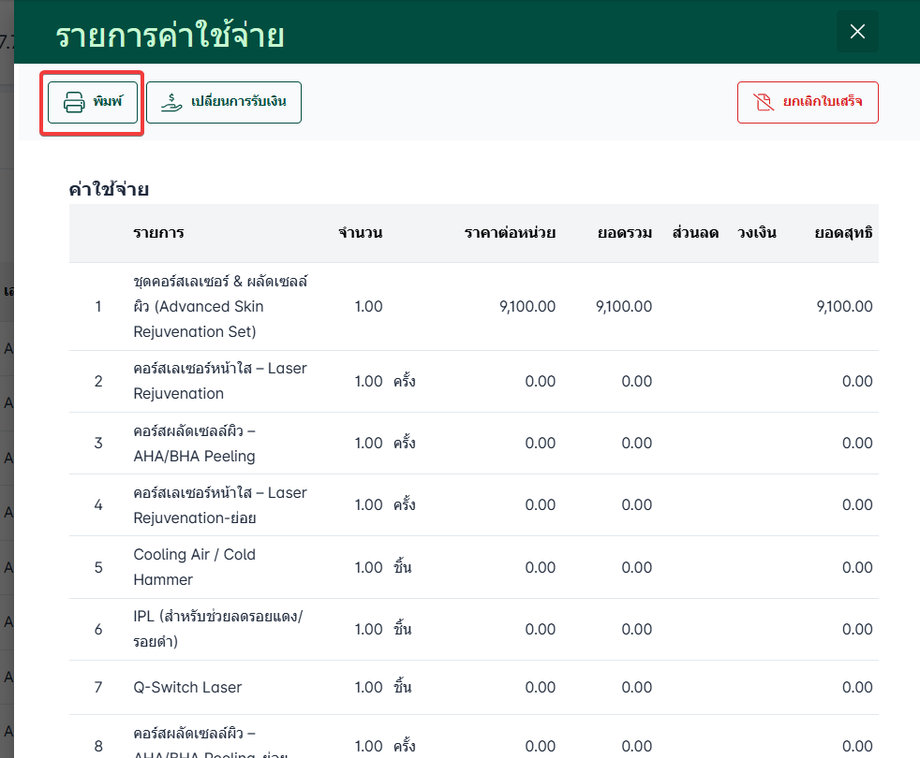Close the รายการค่าใช้จ่าย dialog with X

857,32
